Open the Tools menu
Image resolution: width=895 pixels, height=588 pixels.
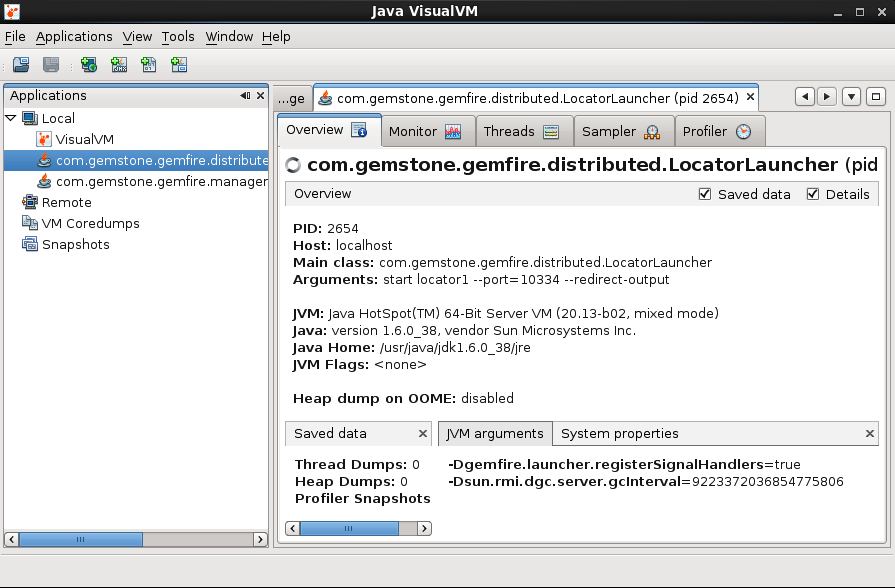[178, 37]
